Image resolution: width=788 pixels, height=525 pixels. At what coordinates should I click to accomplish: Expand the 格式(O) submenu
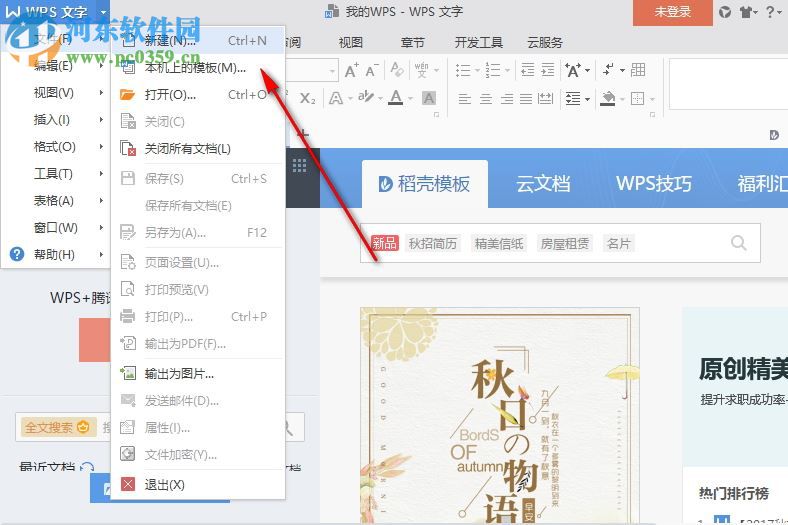(55, 147)
